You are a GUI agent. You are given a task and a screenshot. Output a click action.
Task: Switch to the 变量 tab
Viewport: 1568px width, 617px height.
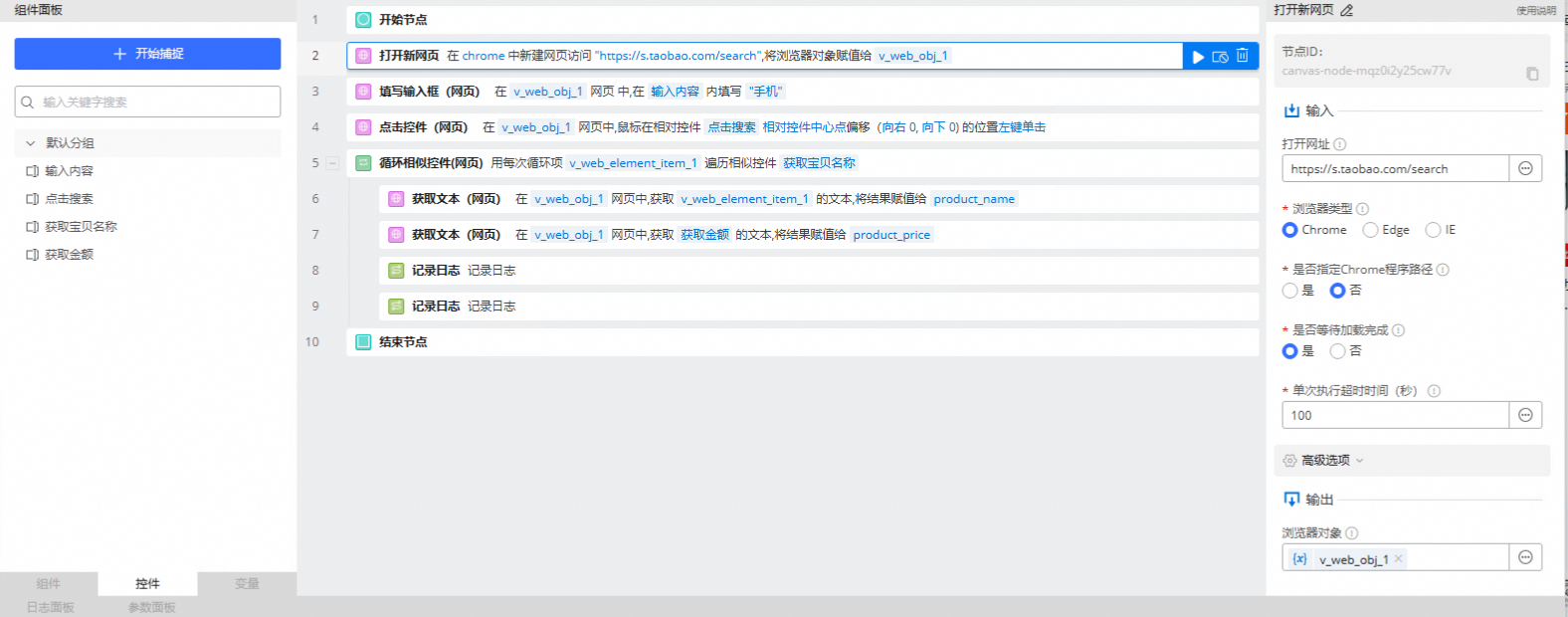247,584
